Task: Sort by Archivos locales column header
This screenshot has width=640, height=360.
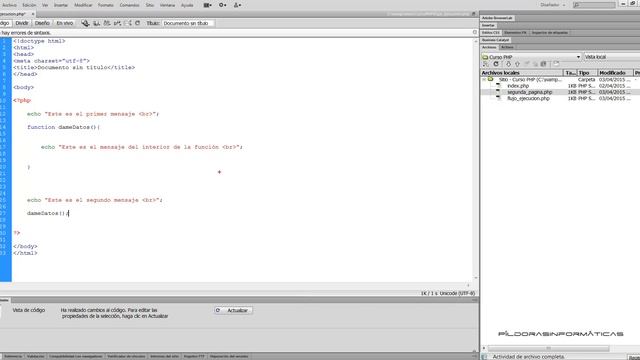Action: [x=522, y=73]
